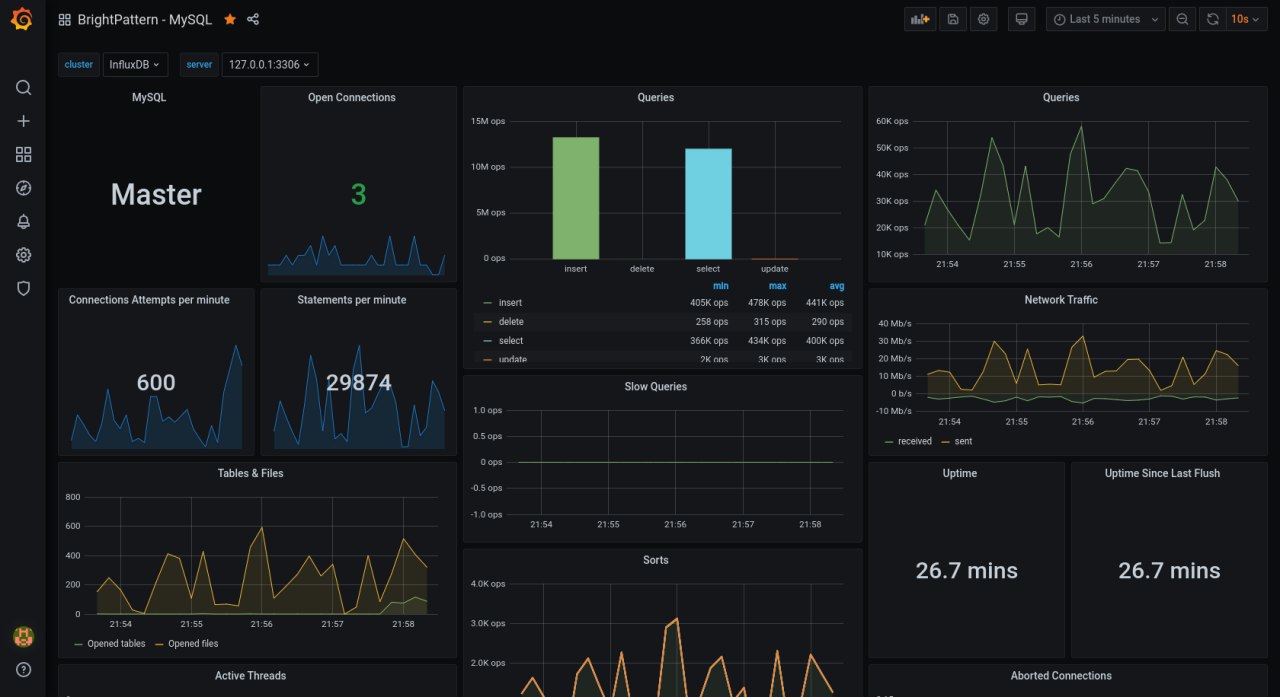
Task: Cycle view mode with monitor icon
Action: click(x=1020, y=19)
